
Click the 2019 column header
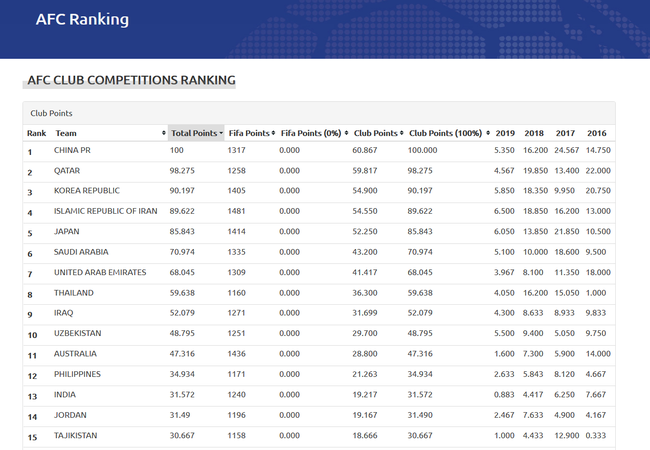504,133
